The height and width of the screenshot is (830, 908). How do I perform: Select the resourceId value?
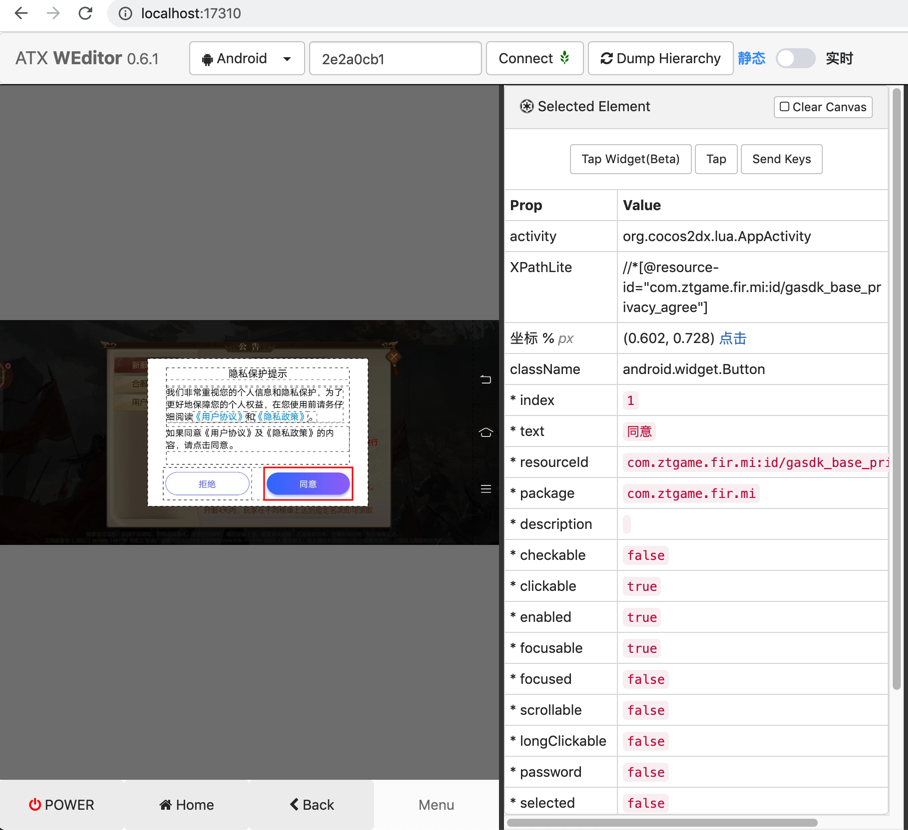pyautogui.click(x=756, y=462)
